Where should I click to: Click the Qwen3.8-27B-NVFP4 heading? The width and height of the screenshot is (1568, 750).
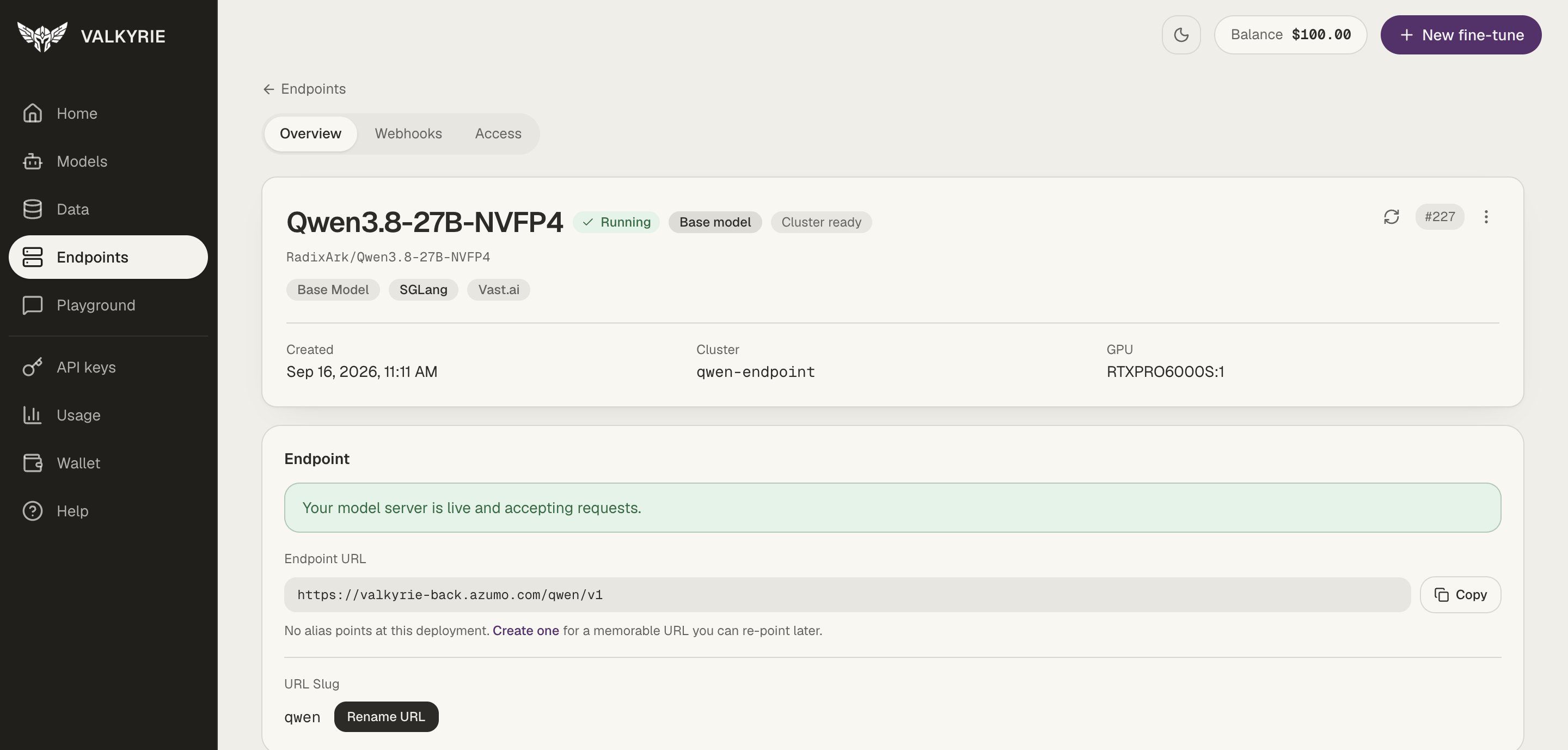pos(424,222)
